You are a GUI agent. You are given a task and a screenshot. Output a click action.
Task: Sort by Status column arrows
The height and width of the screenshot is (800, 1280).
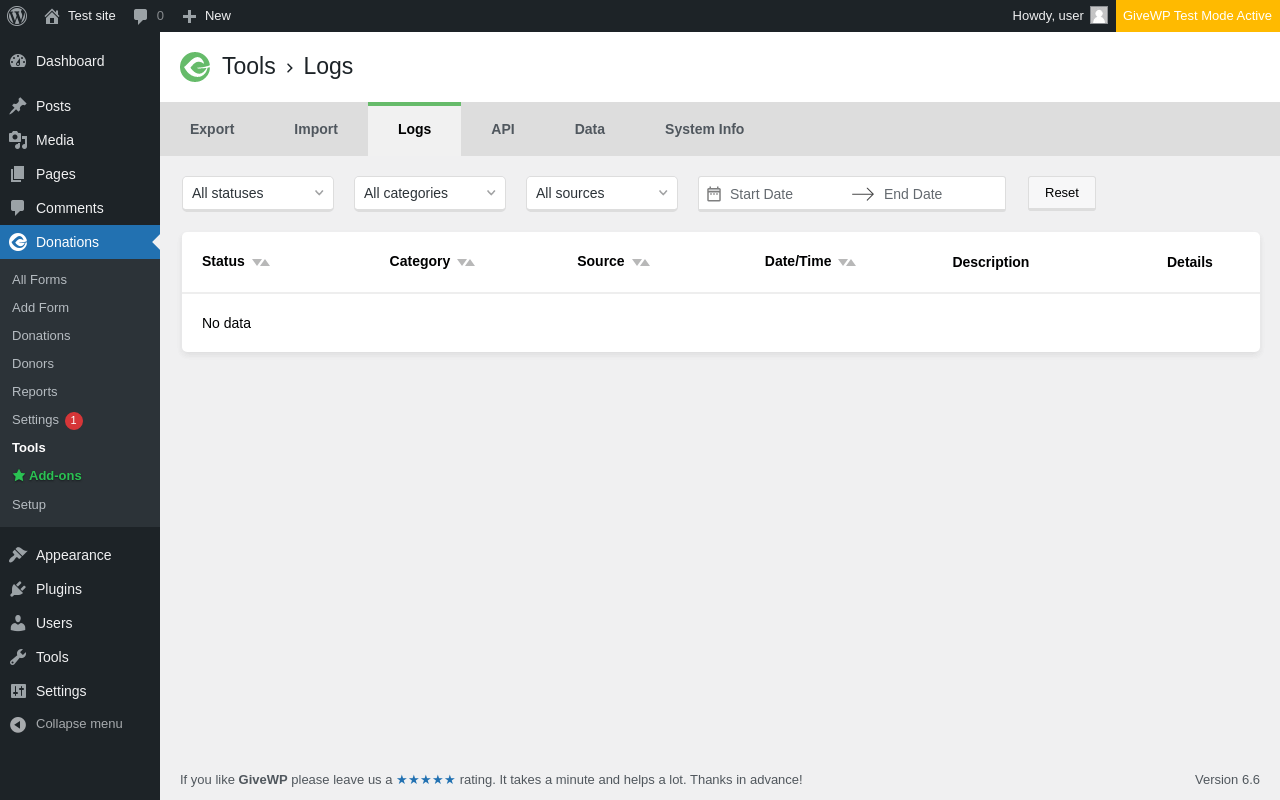261,262
